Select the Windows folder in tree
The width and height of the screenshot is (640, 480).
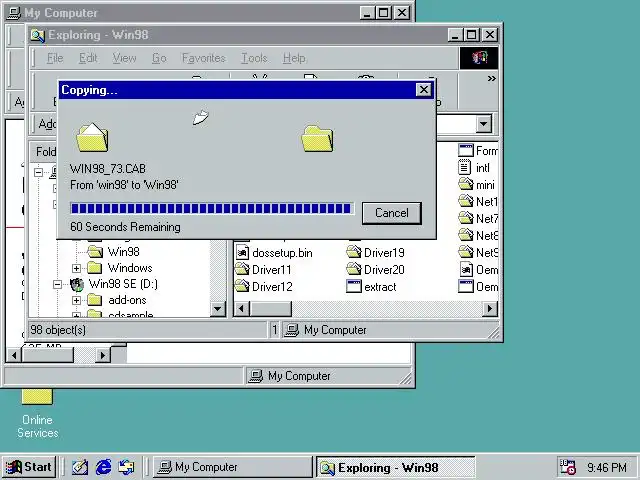coord(130,268)
